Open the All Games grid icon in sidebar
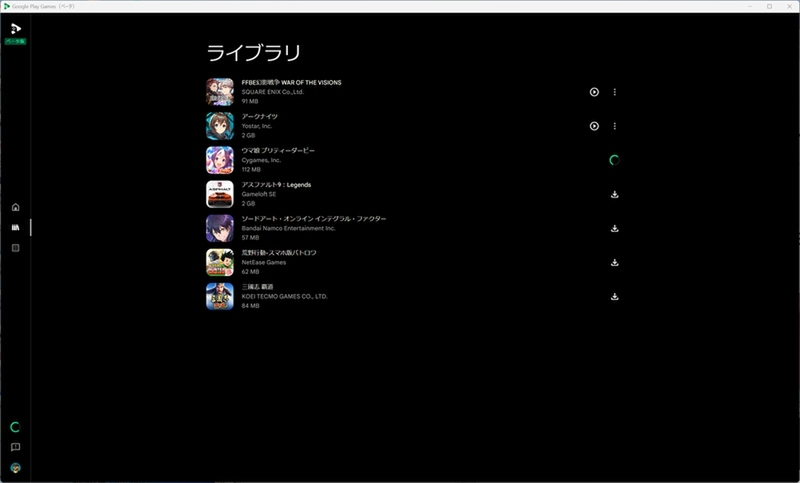The width and height of the screenshot is (800, 483). 15,248
